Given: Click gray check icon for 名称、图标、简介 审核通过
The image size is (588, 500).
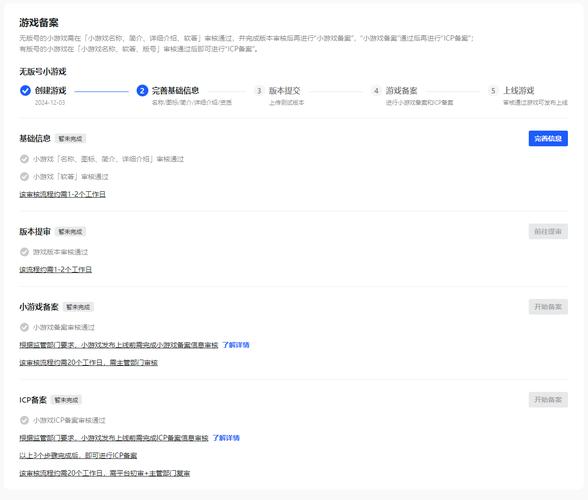Looking at the screenshot, I should [24, 159].
